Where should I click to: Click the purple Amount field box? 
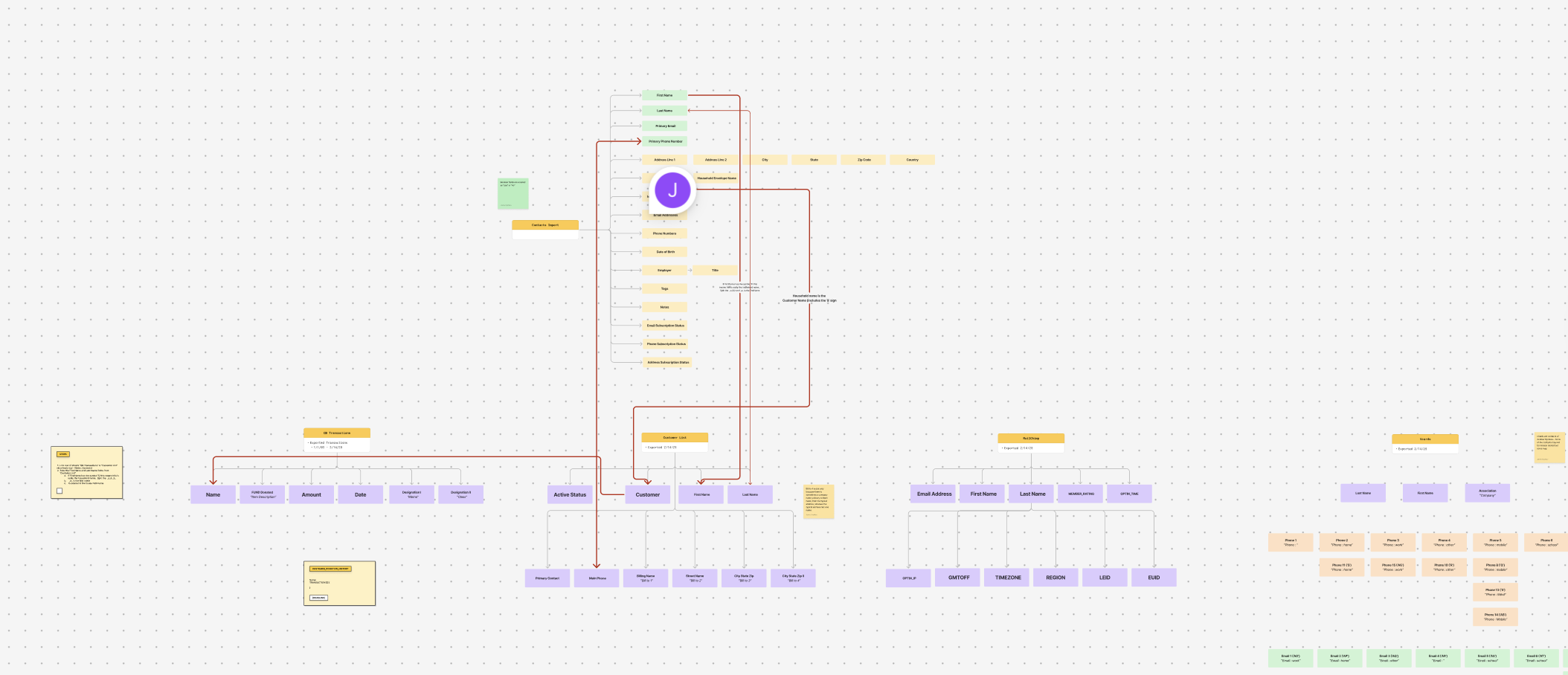311,494
